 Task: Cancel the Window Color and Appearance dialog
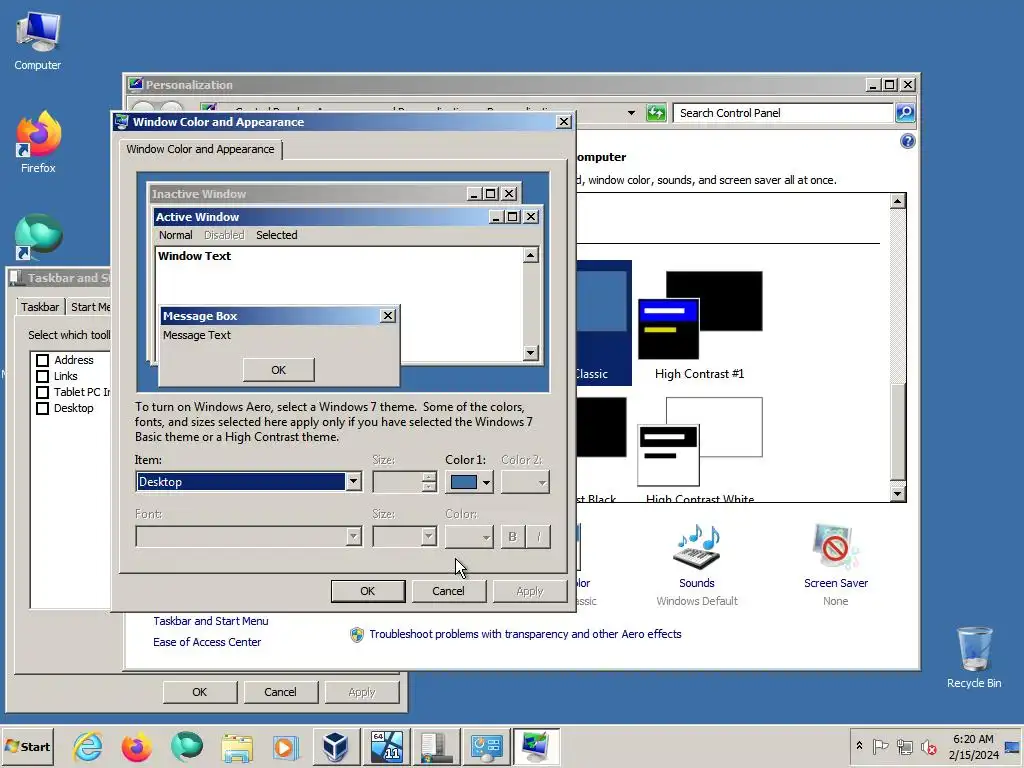coord(448,591)
